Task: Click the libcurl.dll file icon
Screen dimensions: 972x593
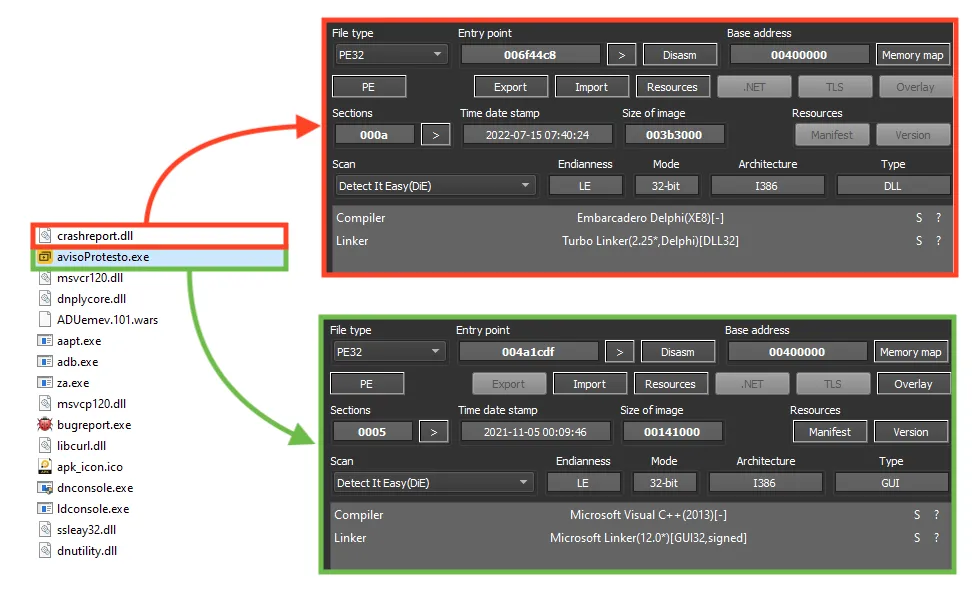Action: tap(45, 446)
